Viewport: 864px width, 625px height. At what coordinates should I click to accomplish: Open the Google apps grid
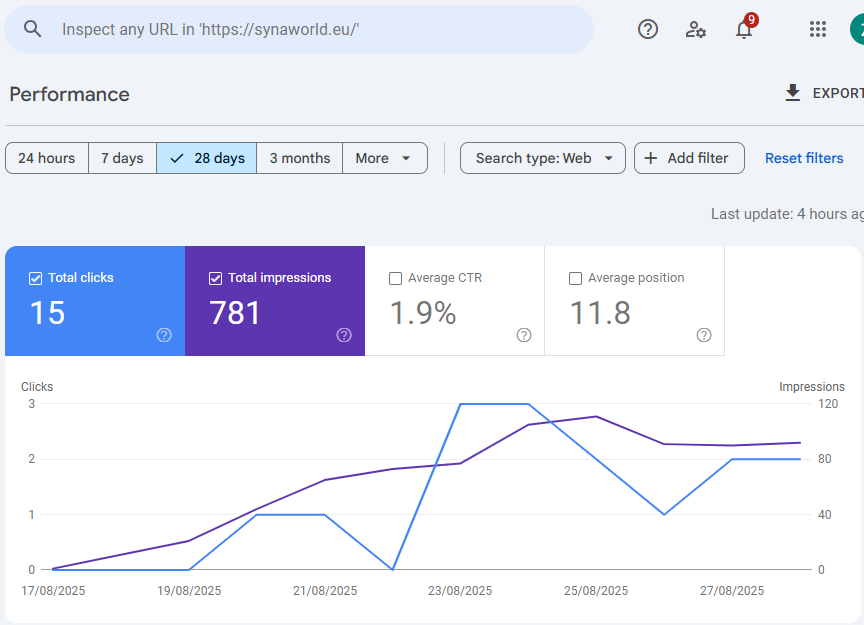tap(818, 29)
